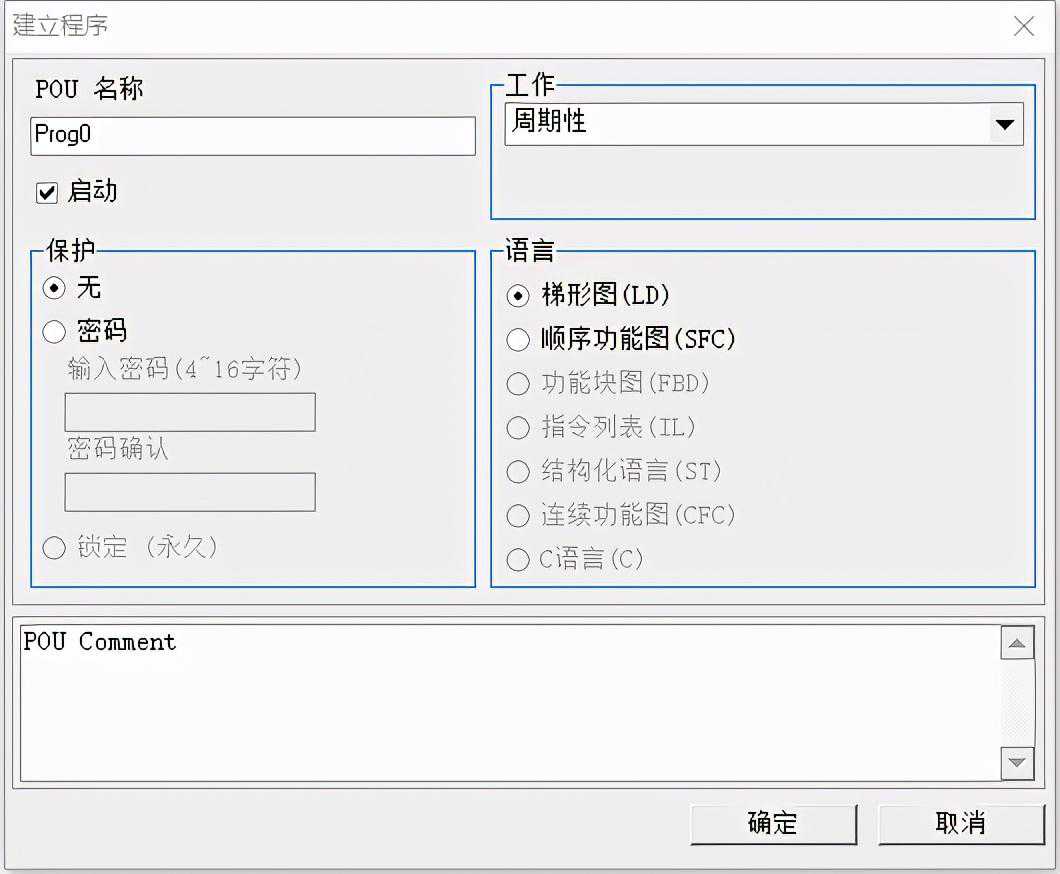Click the comment box scroll up arrow
The height and width of the screenshot is (874, 1060).
1017,643
